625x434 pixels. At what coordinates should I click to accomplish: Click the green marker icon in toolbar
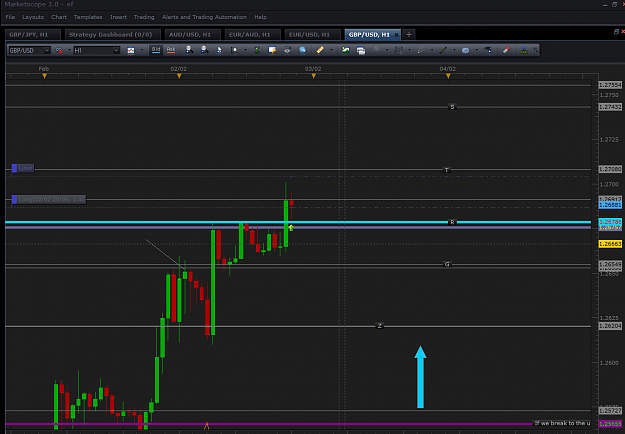pos(257,50)
